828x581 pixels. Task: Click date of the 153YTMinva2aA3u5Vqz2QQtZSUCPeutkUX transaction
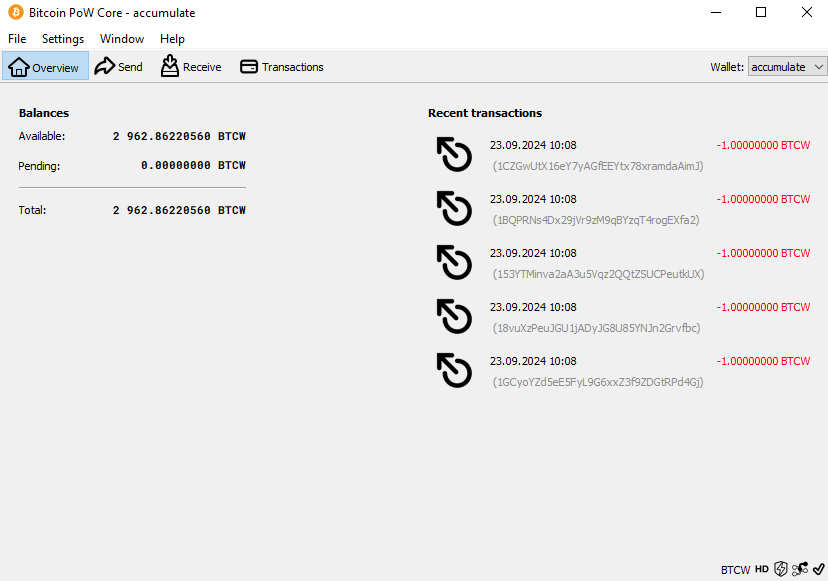[x=533, y=253]
